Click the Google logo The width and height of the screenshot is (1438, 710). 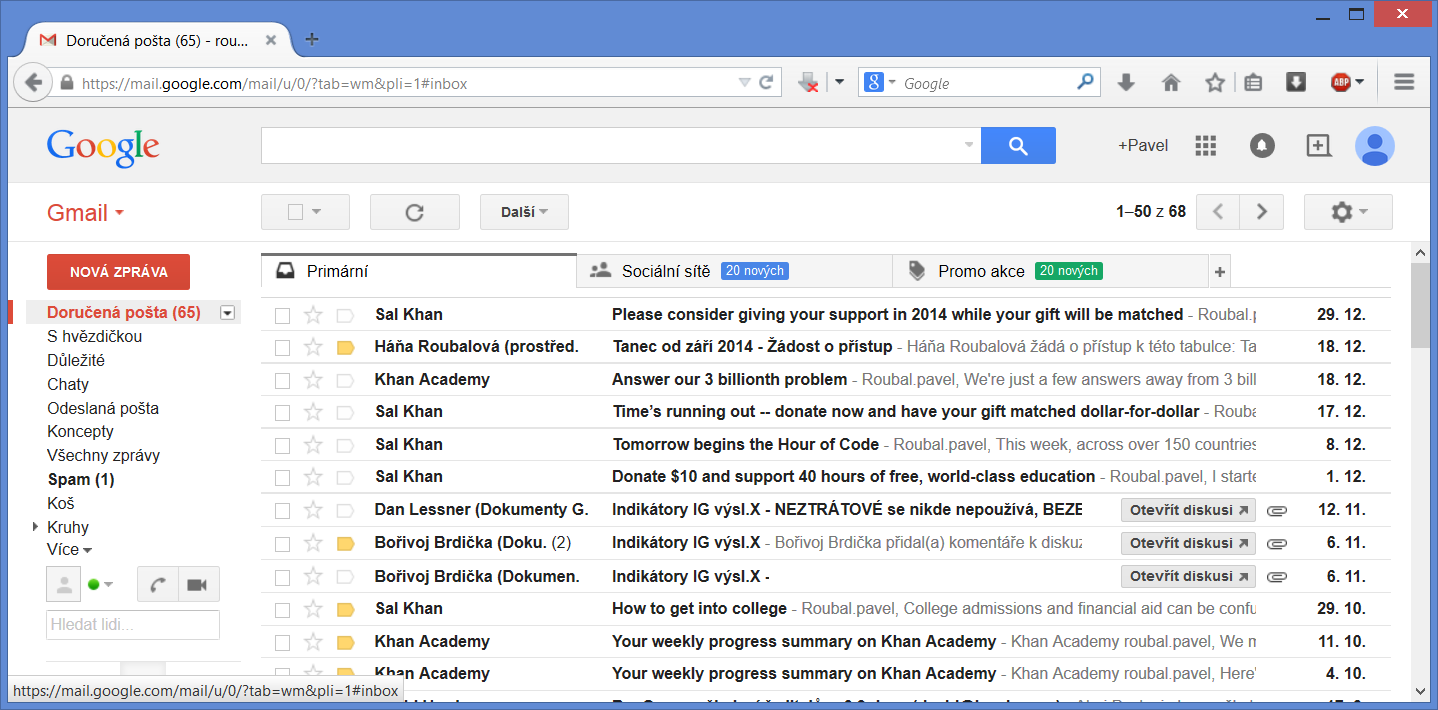coord(103,148)
